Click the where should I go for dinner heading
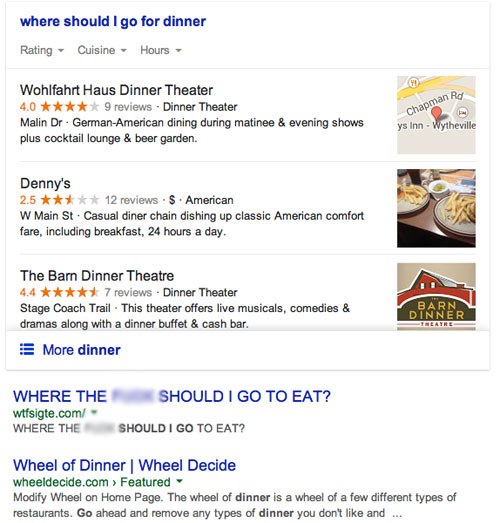 [x=113, y=21]
